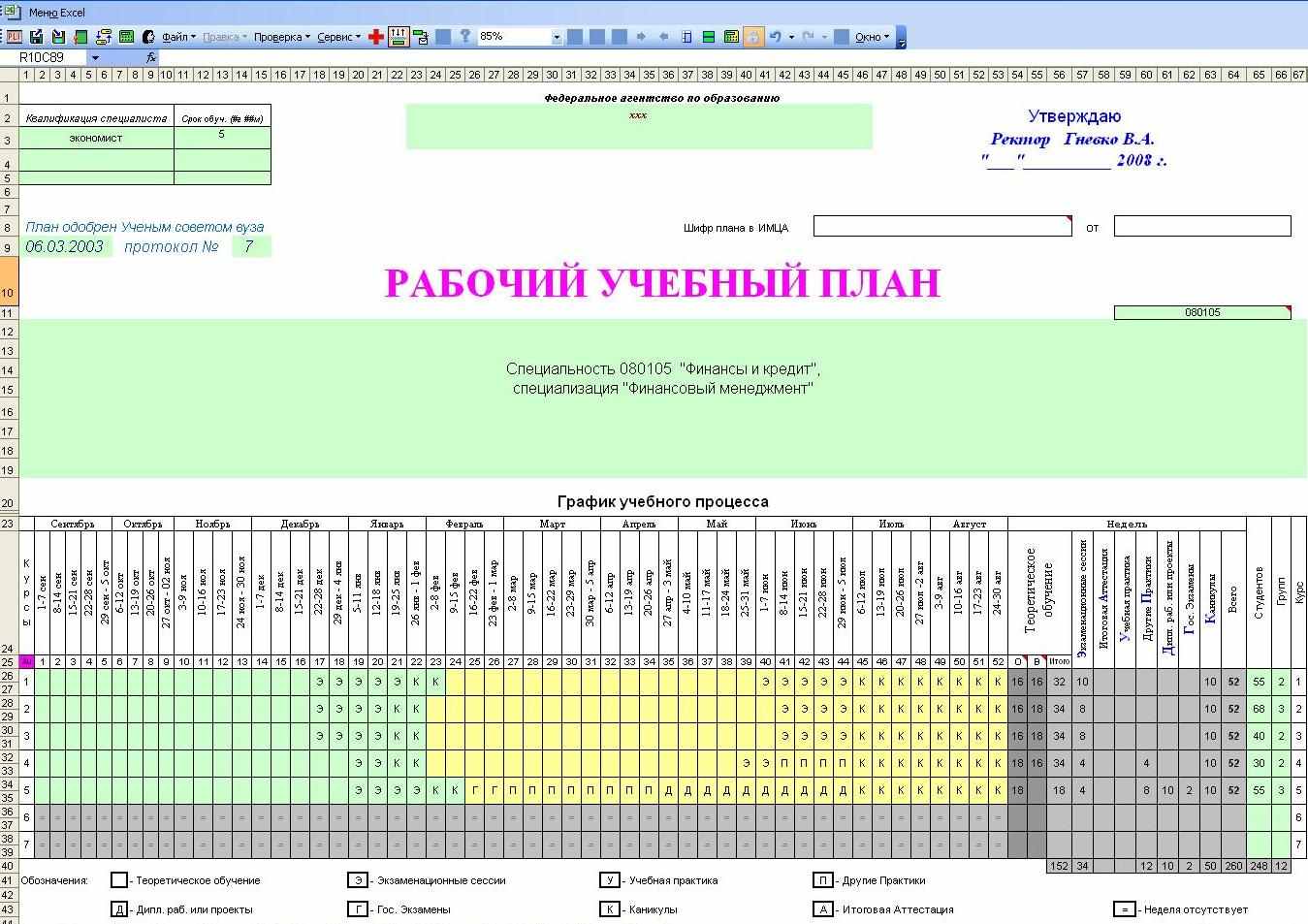Click the blue question mark help icon
The image size is (1308, 924).
tap(465, 37)
